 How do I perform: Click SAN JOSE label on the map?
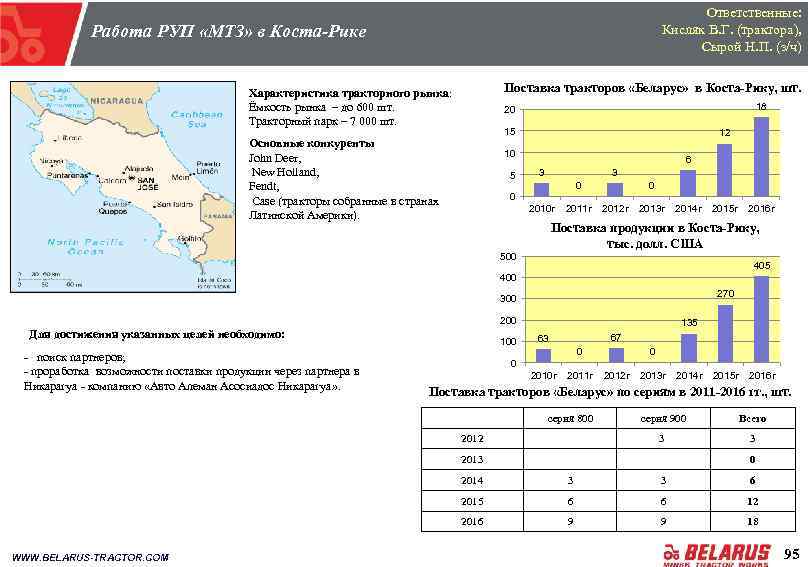click(x=147, y=184)
